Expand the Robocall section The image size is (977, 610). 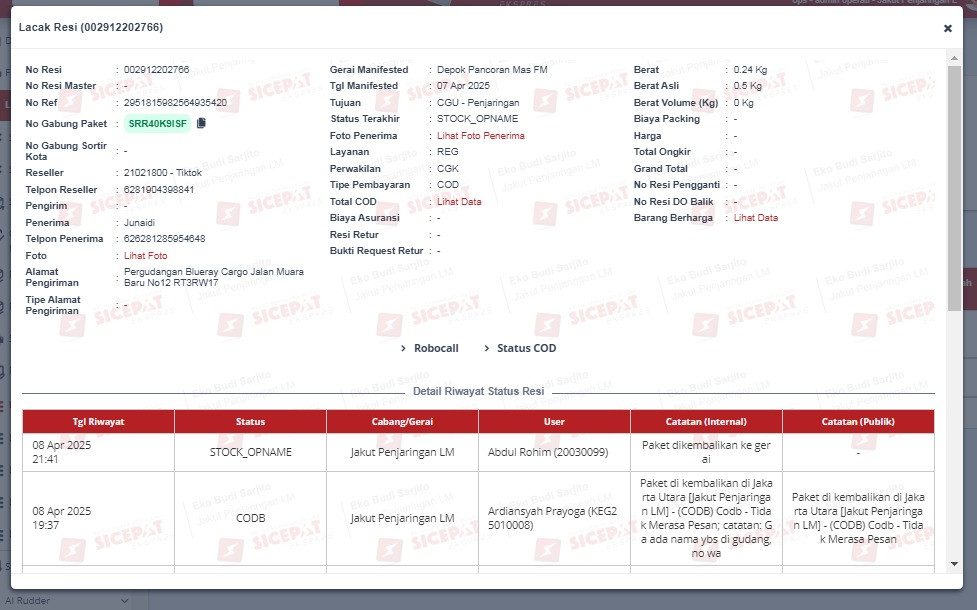tap(430, 348)
